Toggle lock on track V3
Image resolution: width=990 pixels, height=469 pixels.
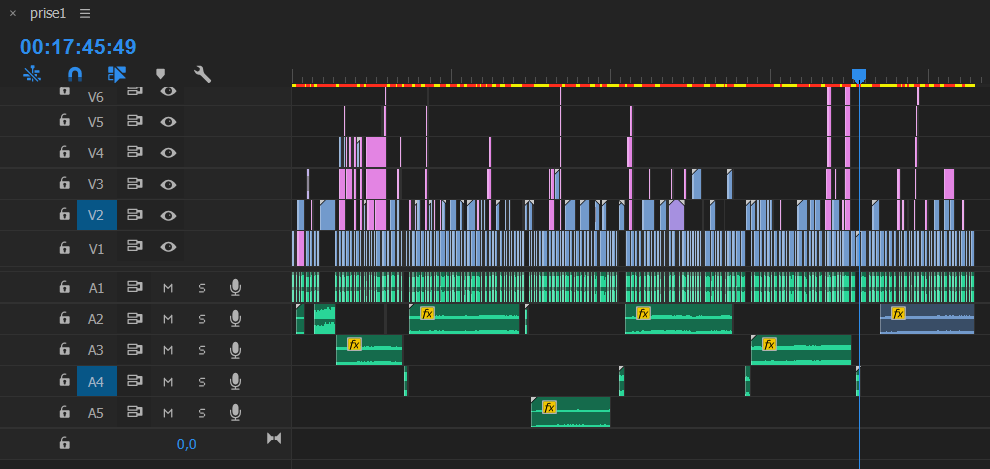coord(64,183)
